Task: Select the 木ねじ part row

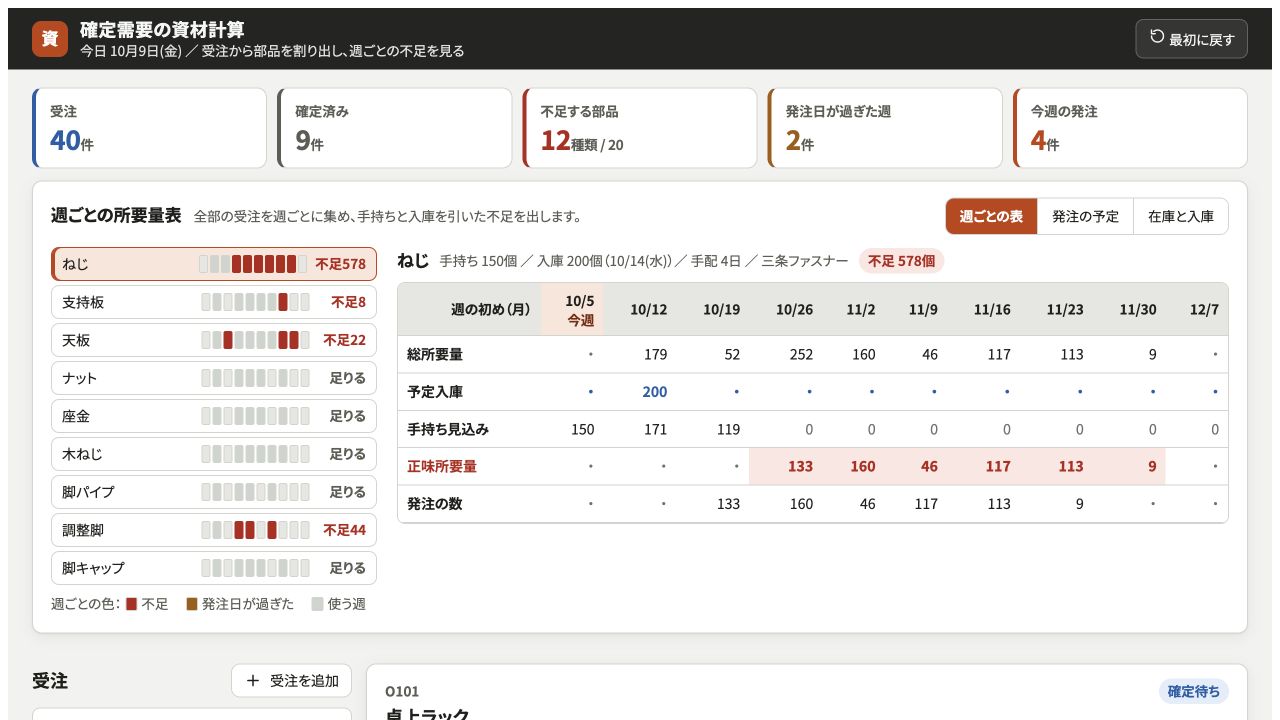Action: tap(214, 454)
